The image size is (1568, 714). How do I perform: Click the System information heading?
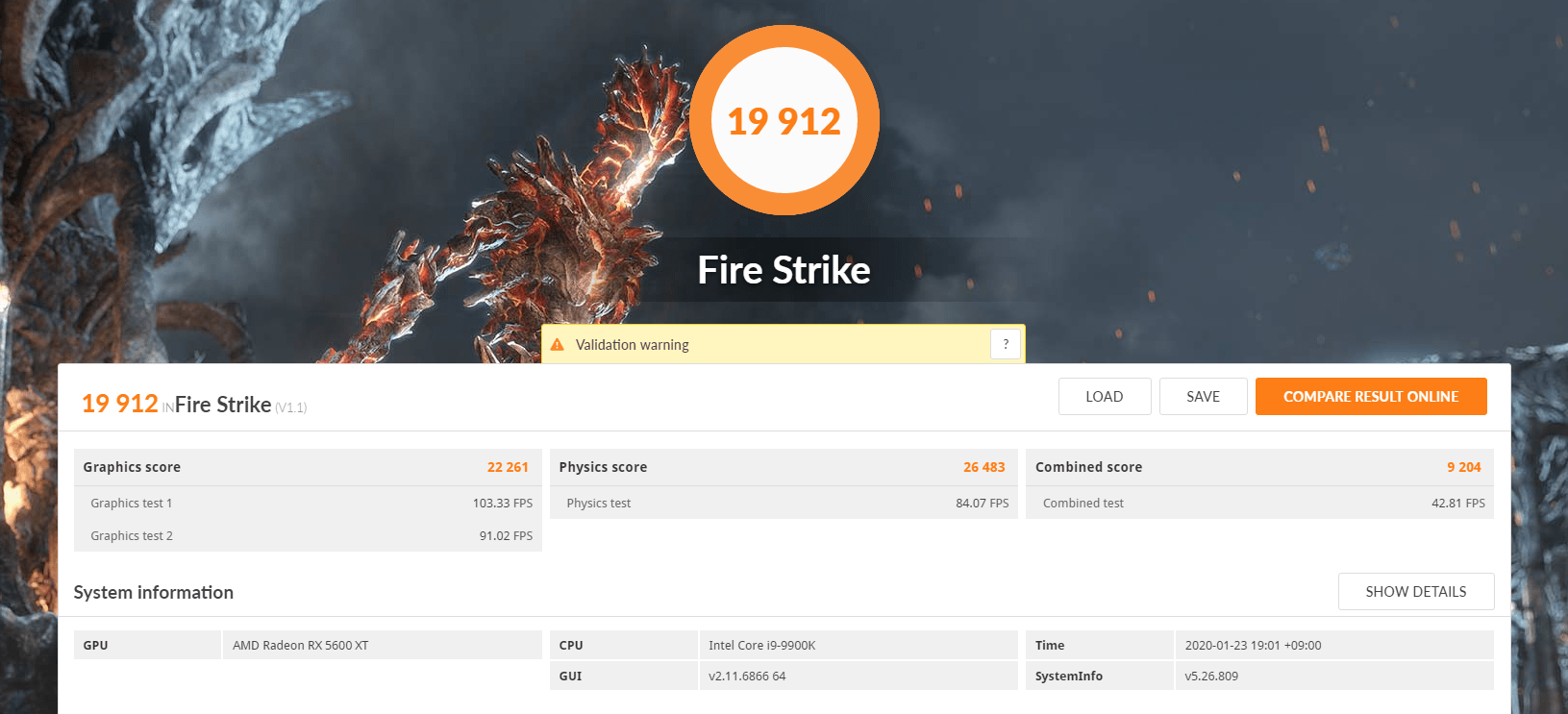(154, 592)
